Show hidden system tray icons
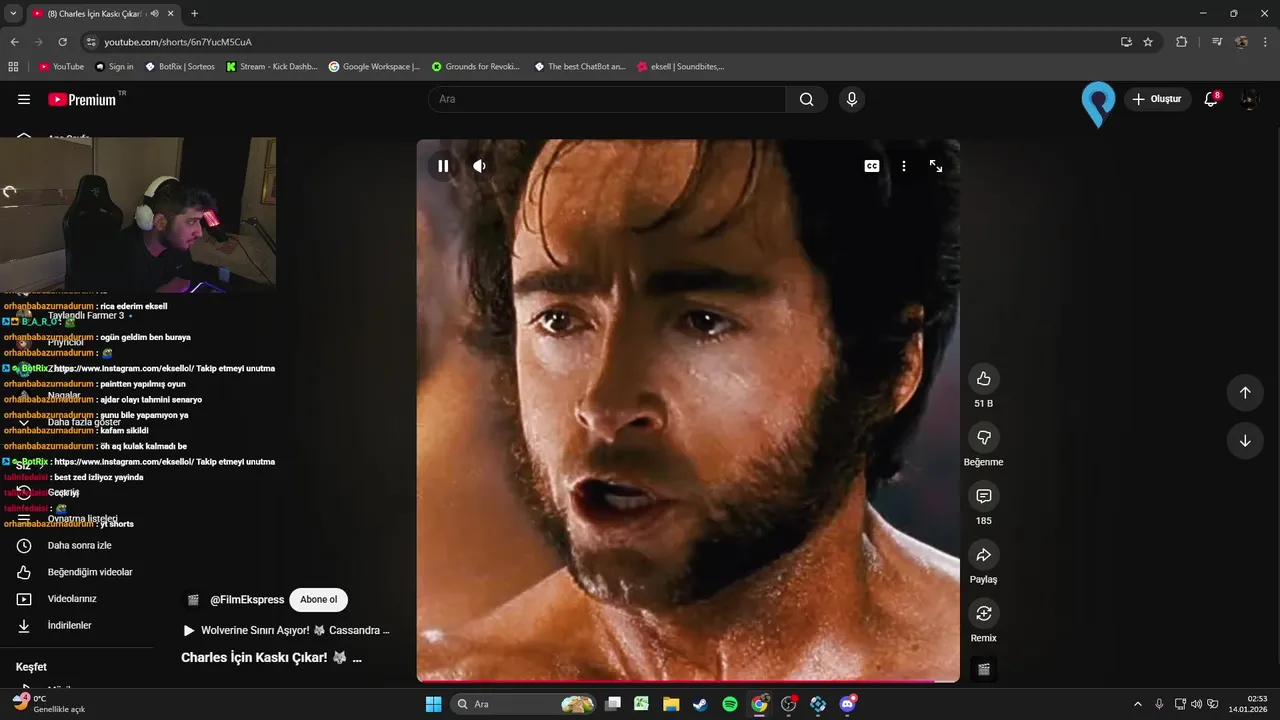The image size is (1280, 720). [1137, 704]
